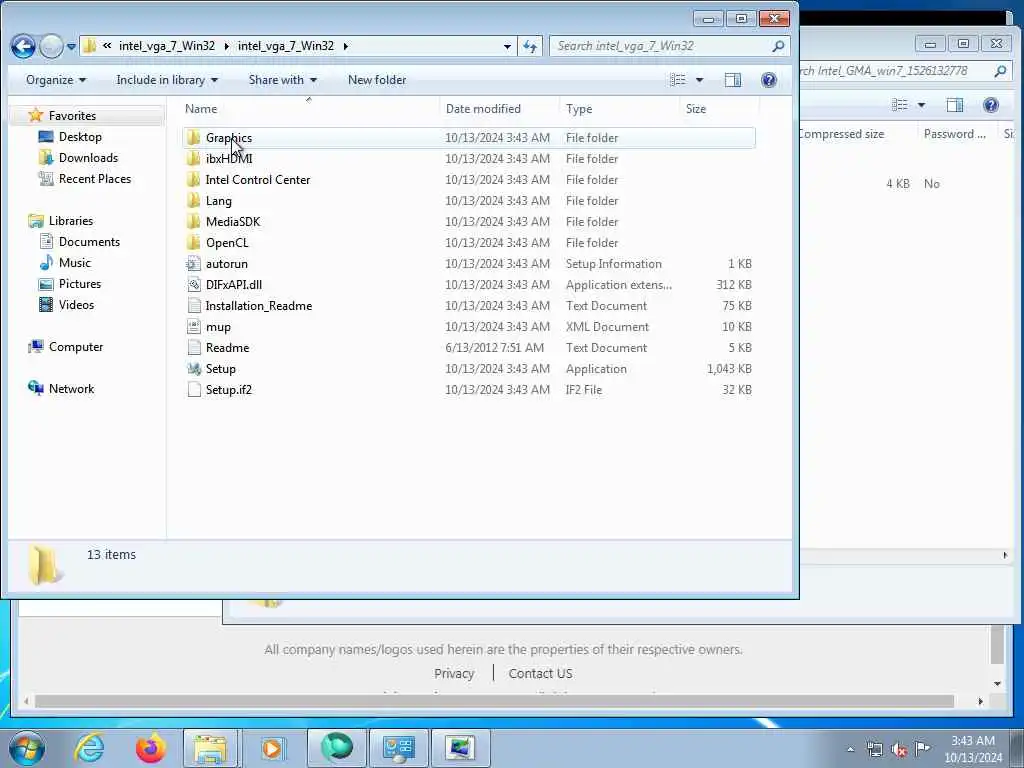
Task: Click first intel_vga_7_Win32 breadcrumb segment
Action: (x=167, y=46)
